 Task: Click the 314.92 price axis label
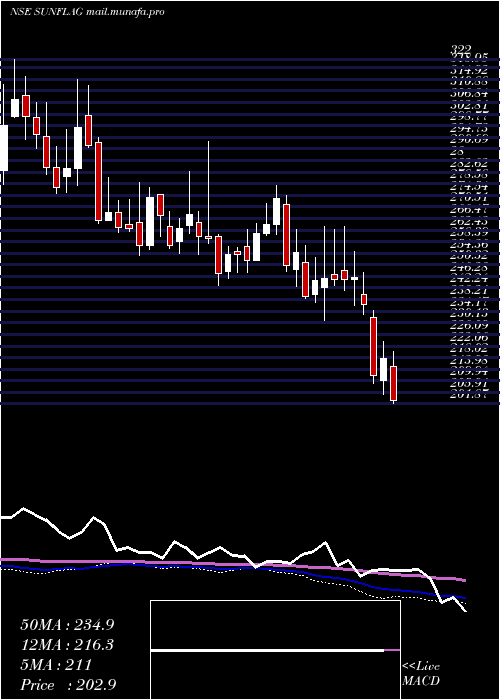(x=468, y=70)
